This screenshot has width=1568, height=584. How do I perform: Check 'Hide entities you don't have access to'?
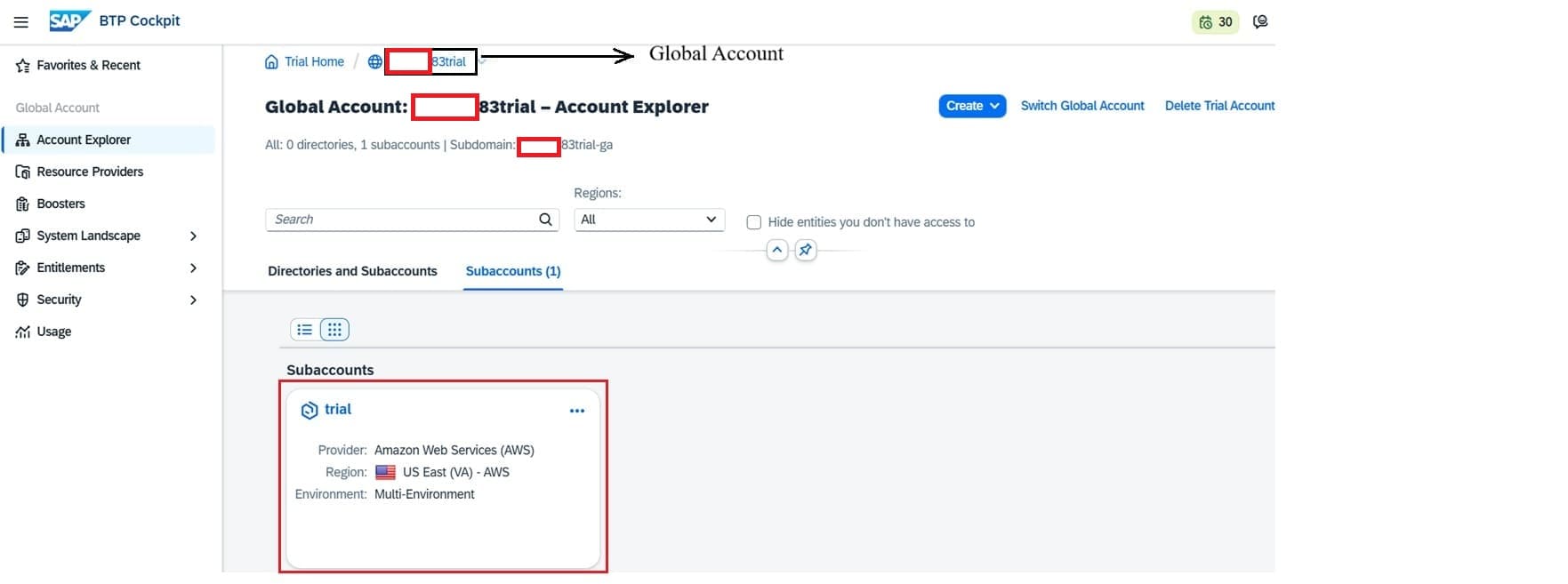pos(754,222)
